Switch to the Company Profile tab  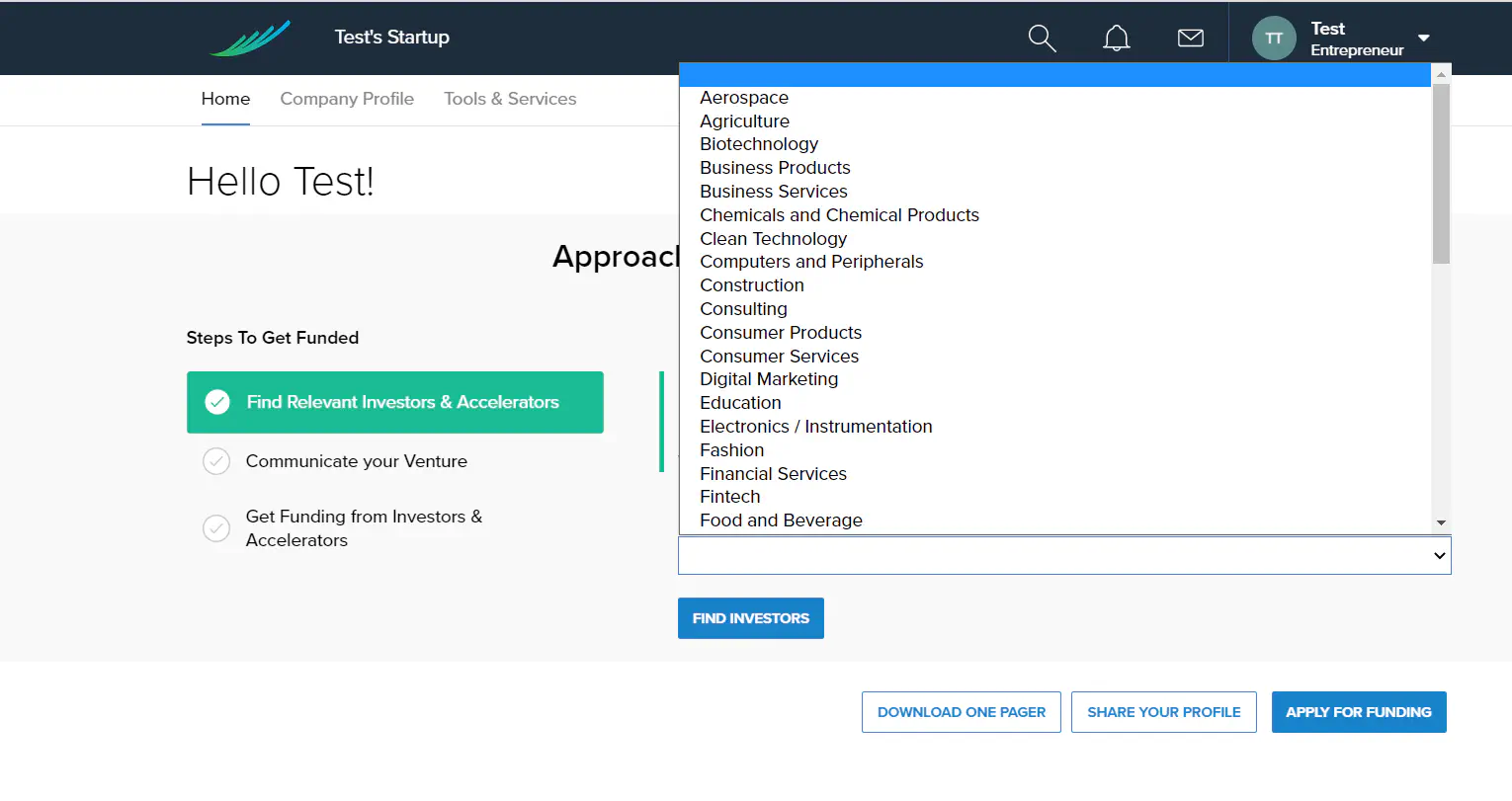tap(347, 99)
